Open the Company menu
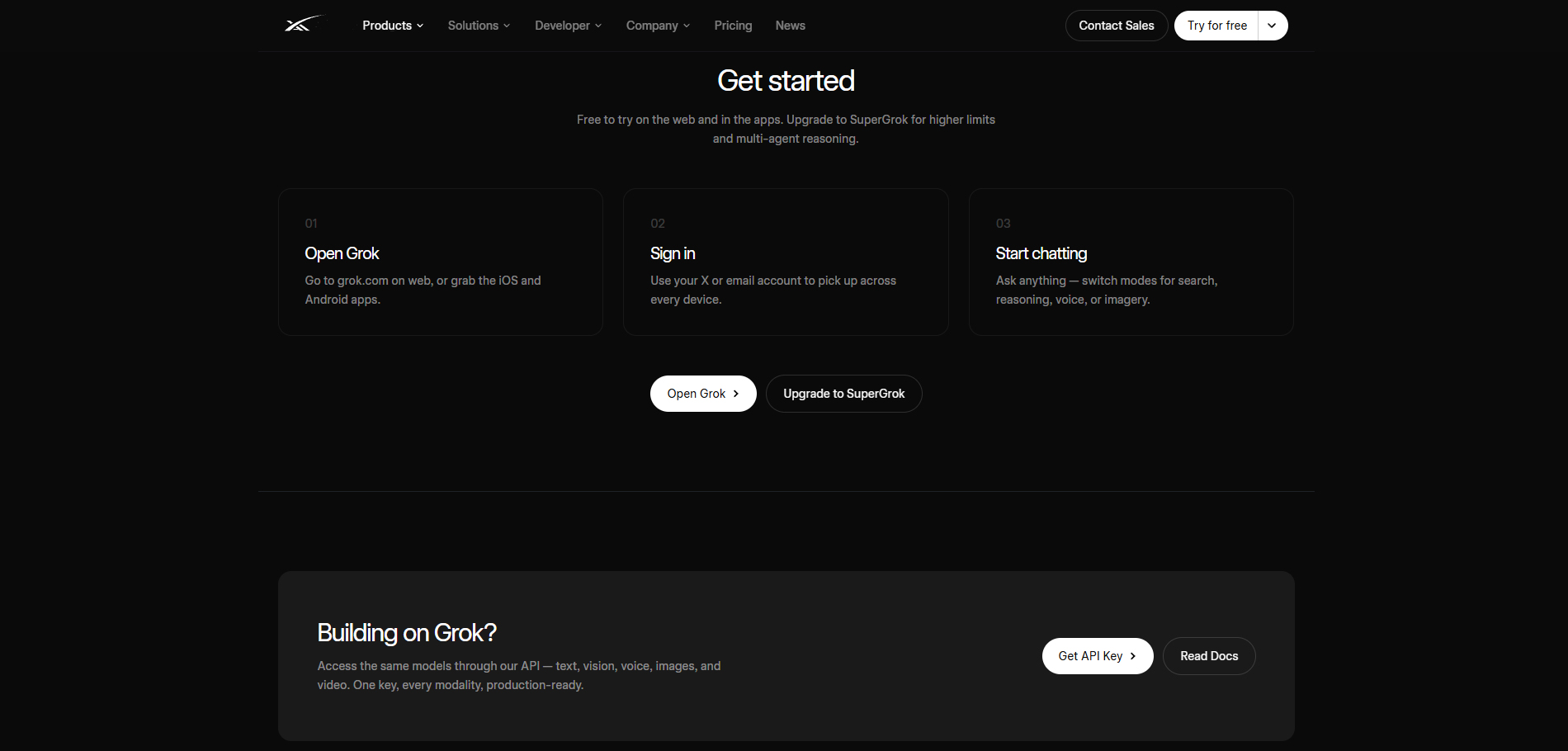Screen dimensions: 1568x751 point(658,26)
